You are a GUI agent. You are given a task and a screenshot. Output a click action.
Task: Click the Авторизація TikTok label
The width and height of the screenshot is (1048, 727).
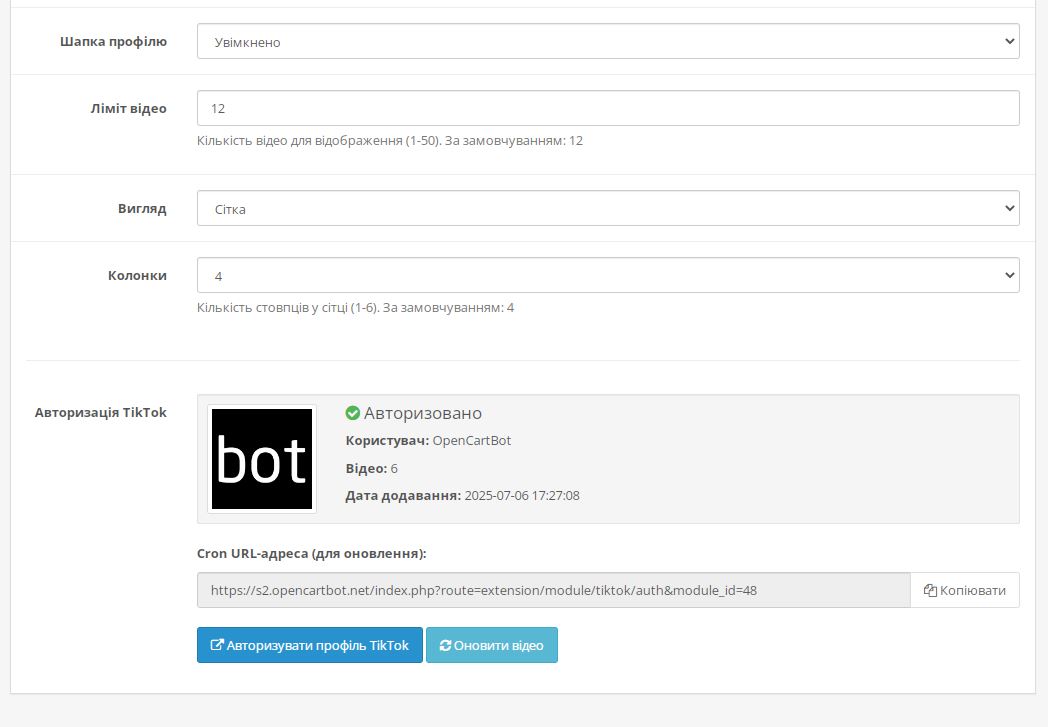(100, 412)
